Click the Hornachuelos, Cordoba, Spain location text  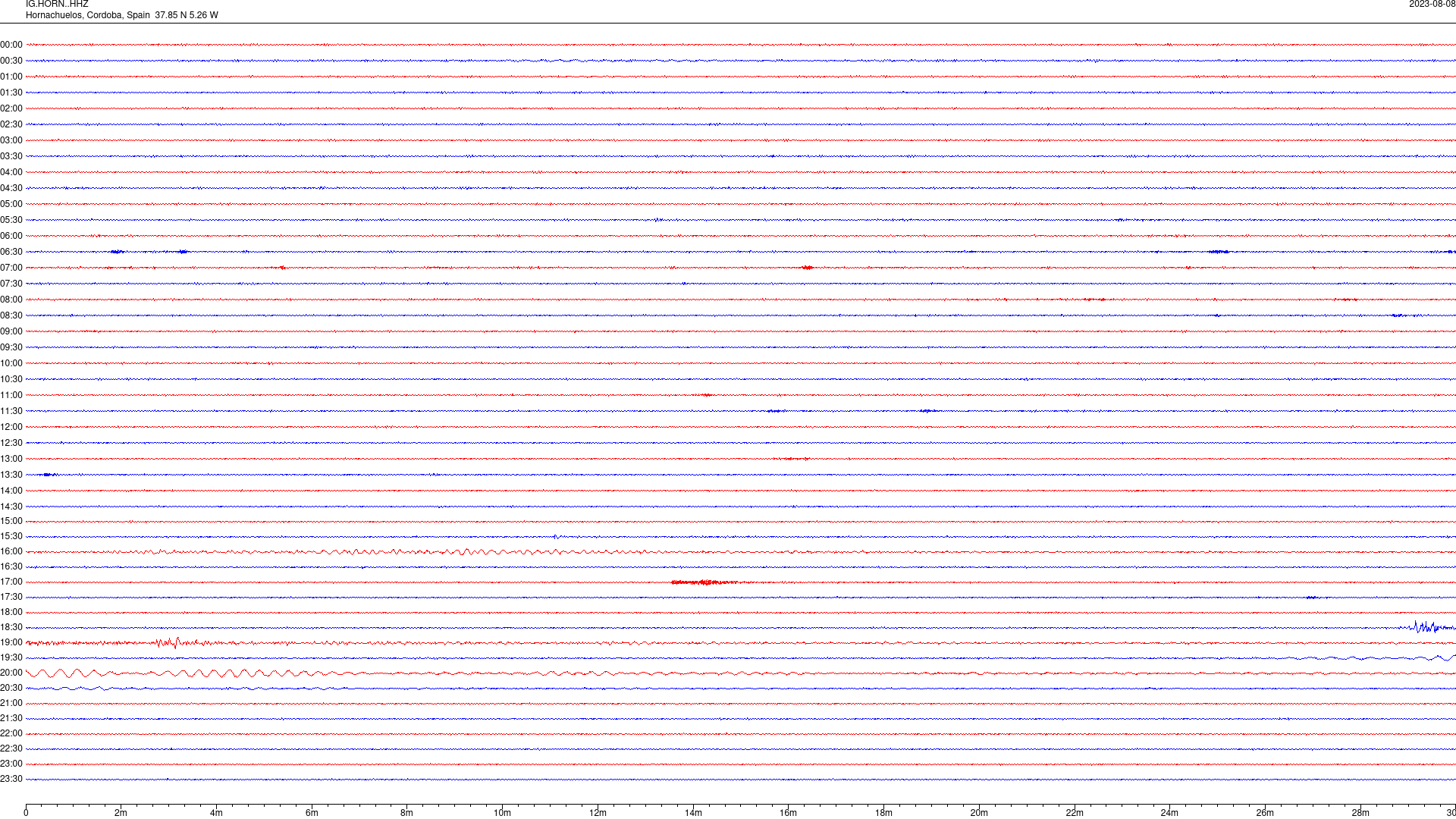88,15
